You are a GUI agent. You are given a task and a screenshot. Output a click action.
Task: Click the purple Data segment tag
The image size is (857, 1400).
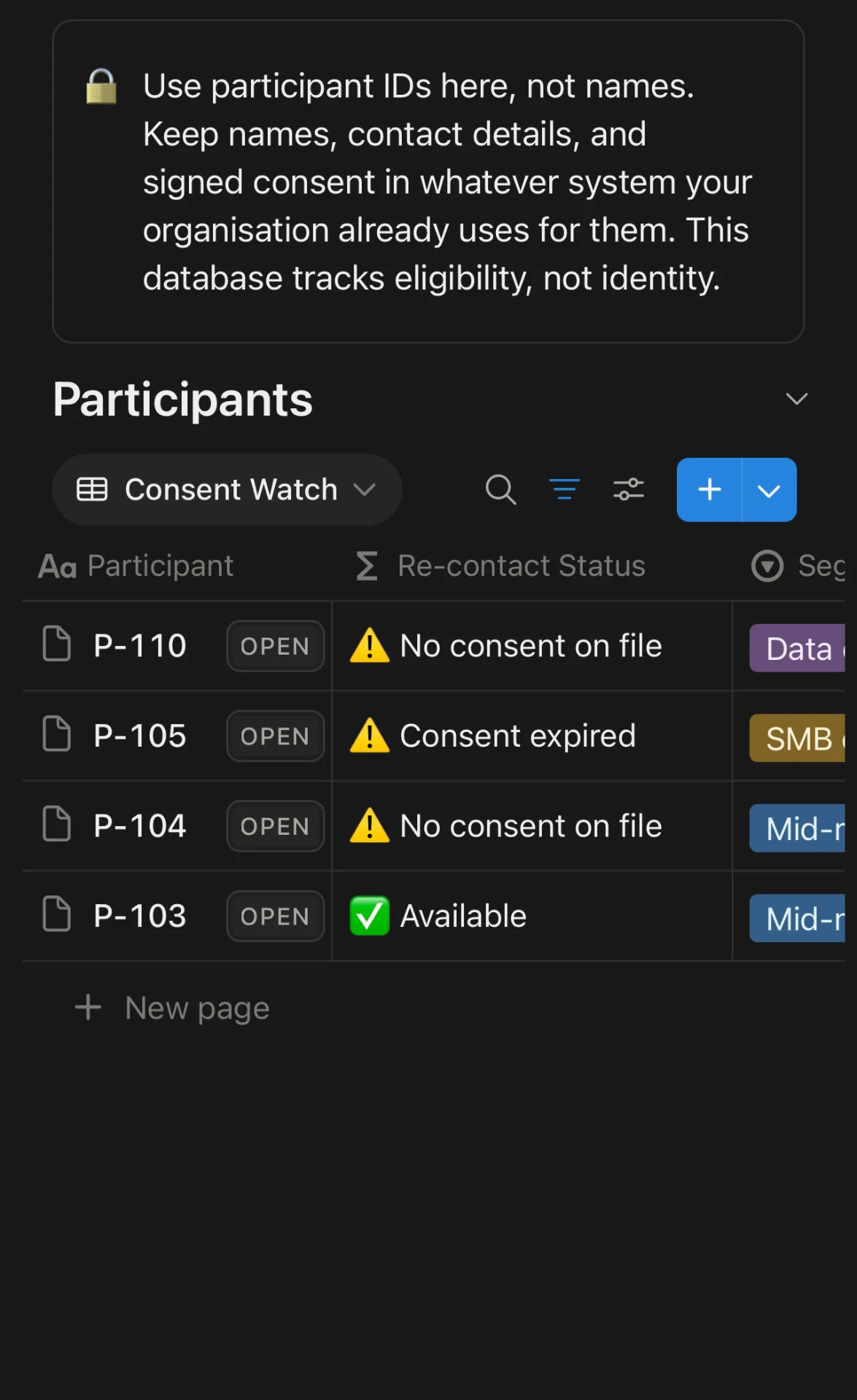797,648
